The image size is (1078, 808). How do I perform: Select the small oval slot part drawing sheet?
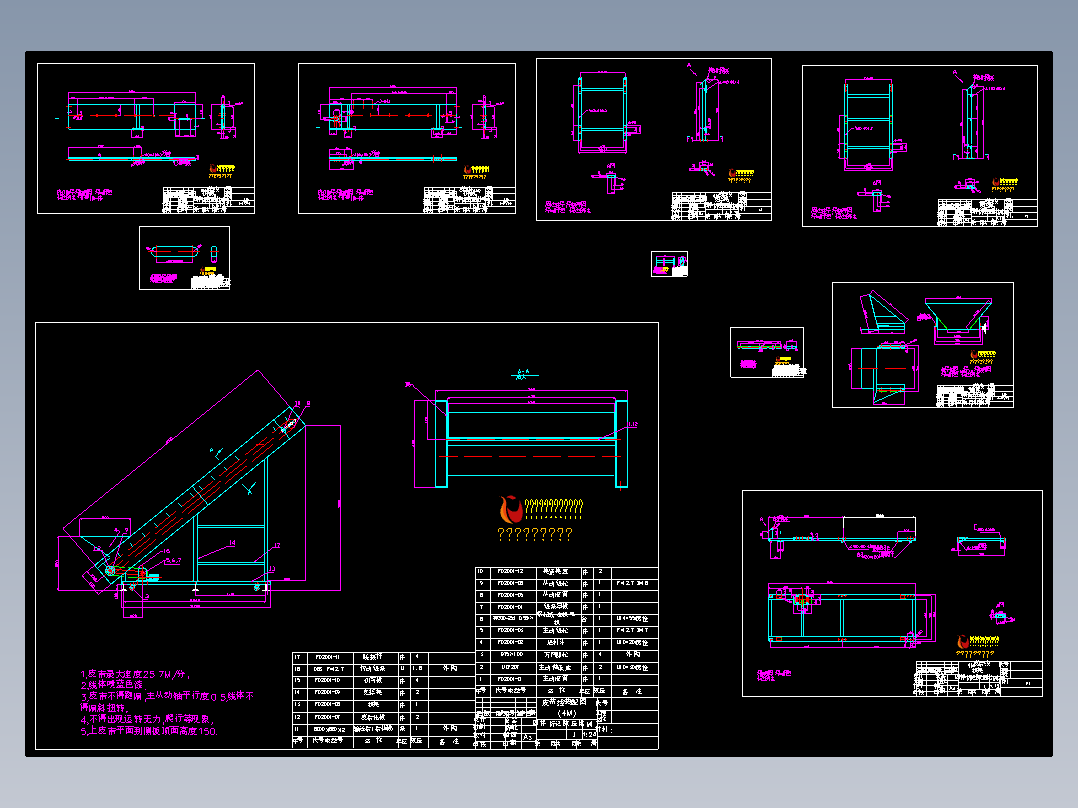pyautogui.click(x=184, y=258)
